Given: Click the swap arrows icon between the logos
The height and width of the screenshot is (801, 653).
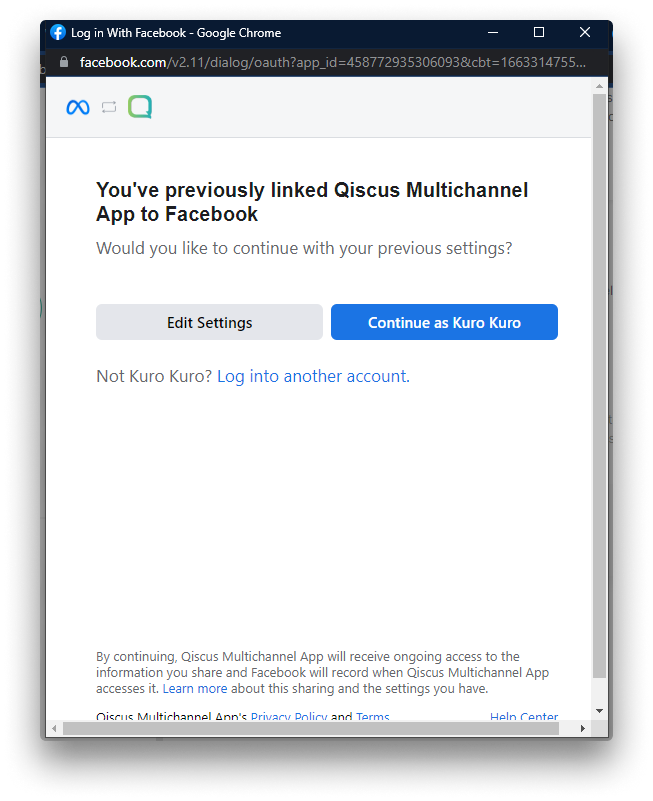Looking at the screenshot, I should (x=109, y=107).
